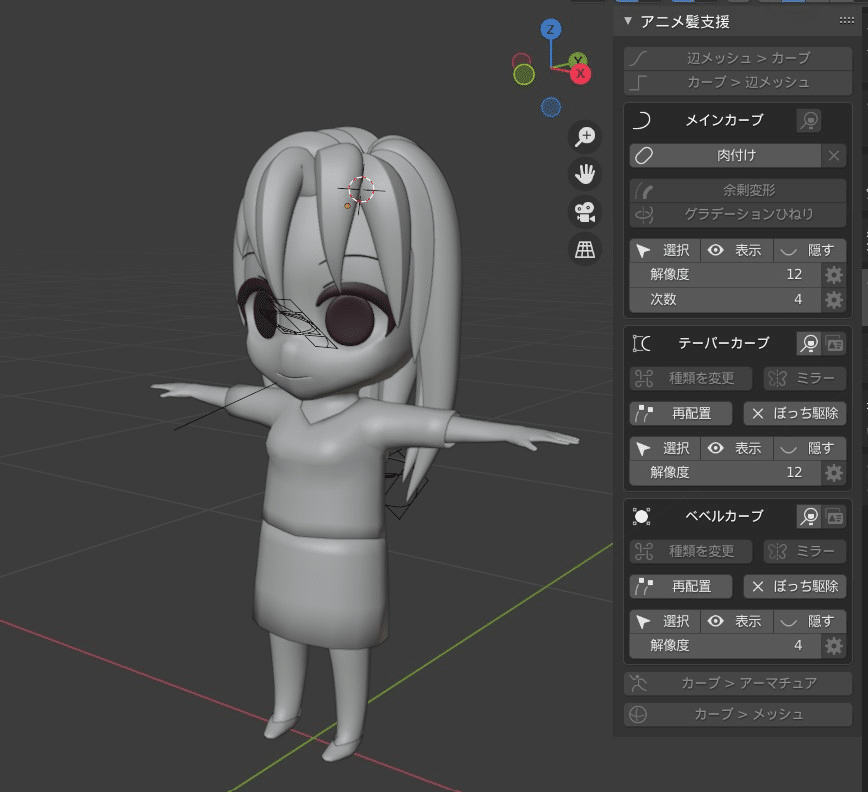Click テーパーカーブ ぼっち駆除 button
The height and width of the screenshot is (792, 868).
click(x=795, y=413)
